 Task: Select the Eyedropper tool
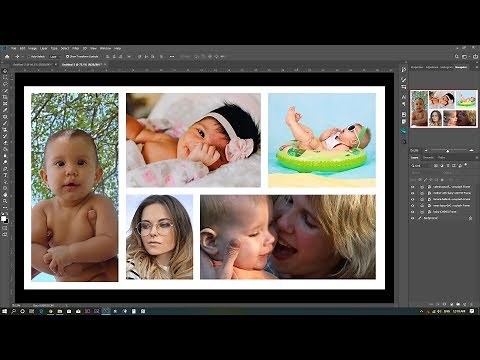pyautogui.click(x=5, y=110)
